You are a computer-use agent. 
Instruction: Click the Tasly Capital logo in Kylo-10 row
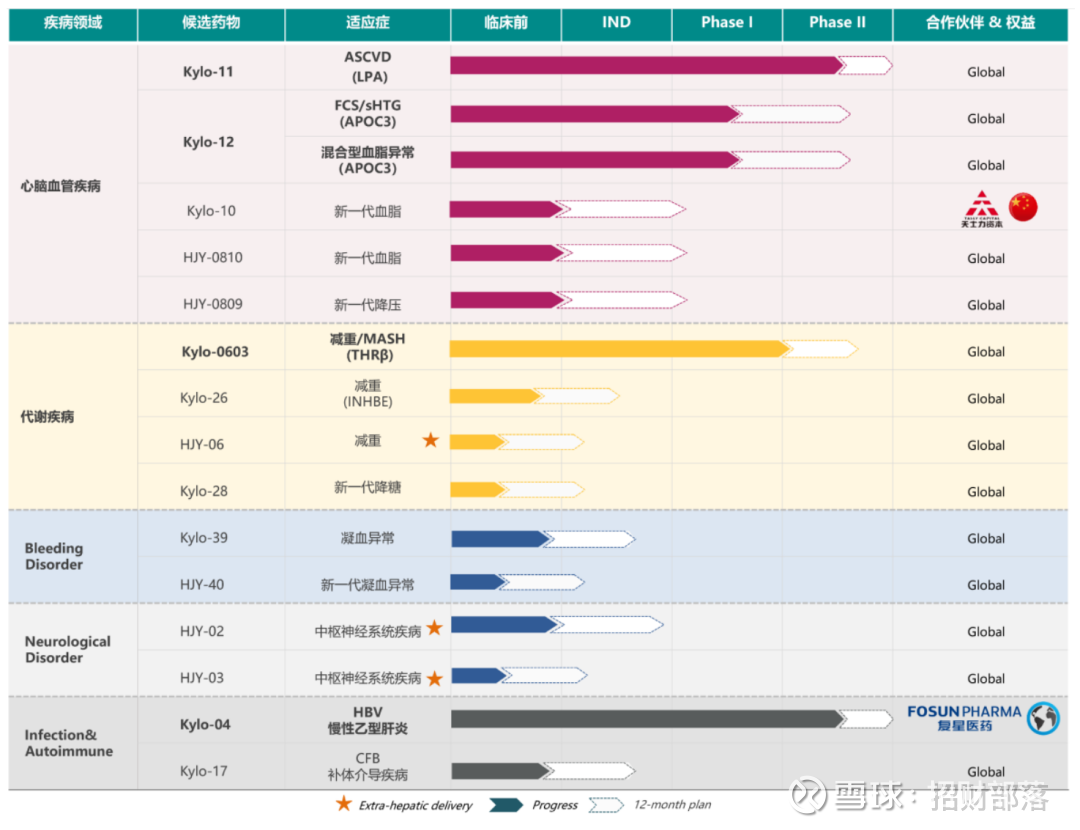[x=982, y=209]
